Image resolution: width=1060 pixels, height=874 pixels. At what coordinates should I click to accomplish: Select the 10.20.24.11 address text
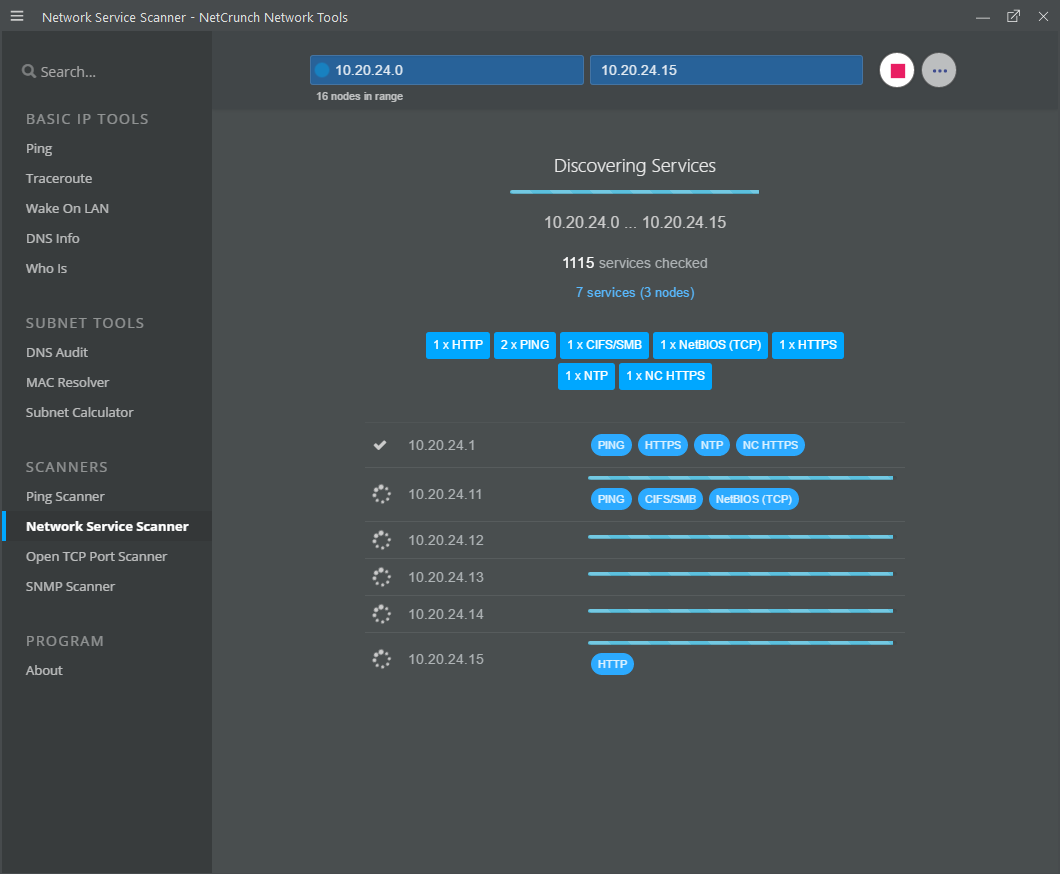click(445, 494)
